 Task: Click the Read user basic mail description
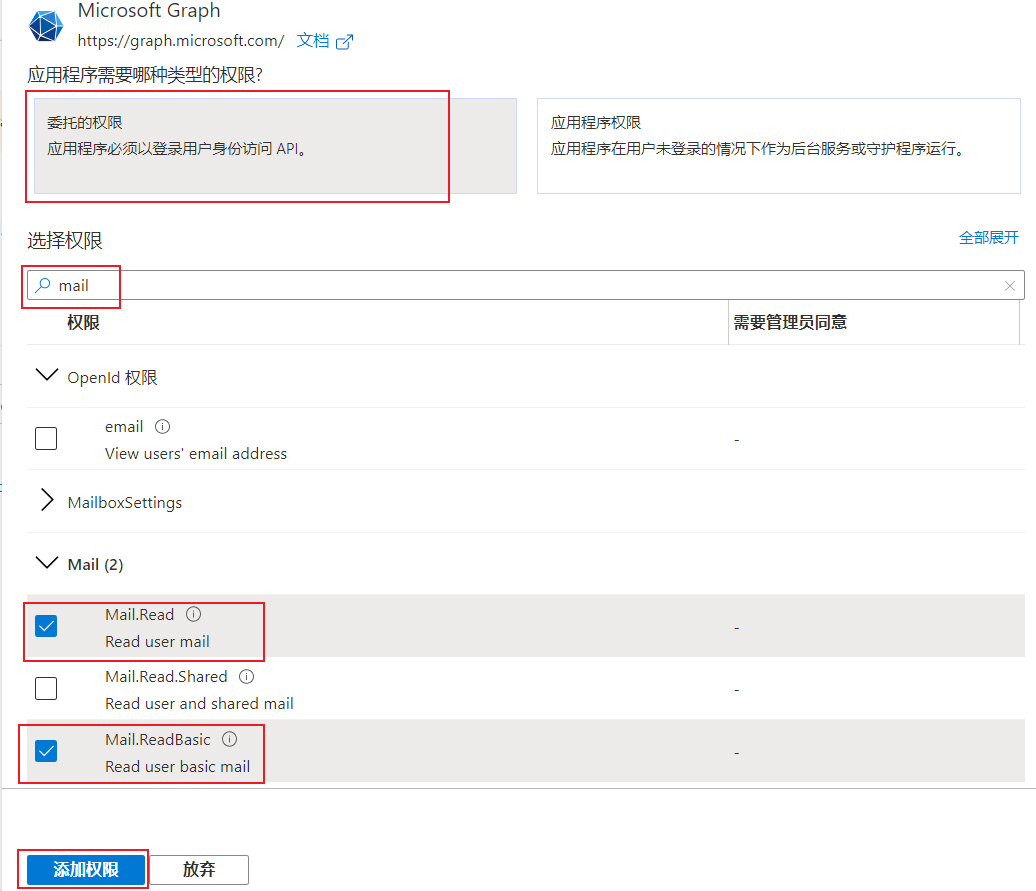coord(178,766)
